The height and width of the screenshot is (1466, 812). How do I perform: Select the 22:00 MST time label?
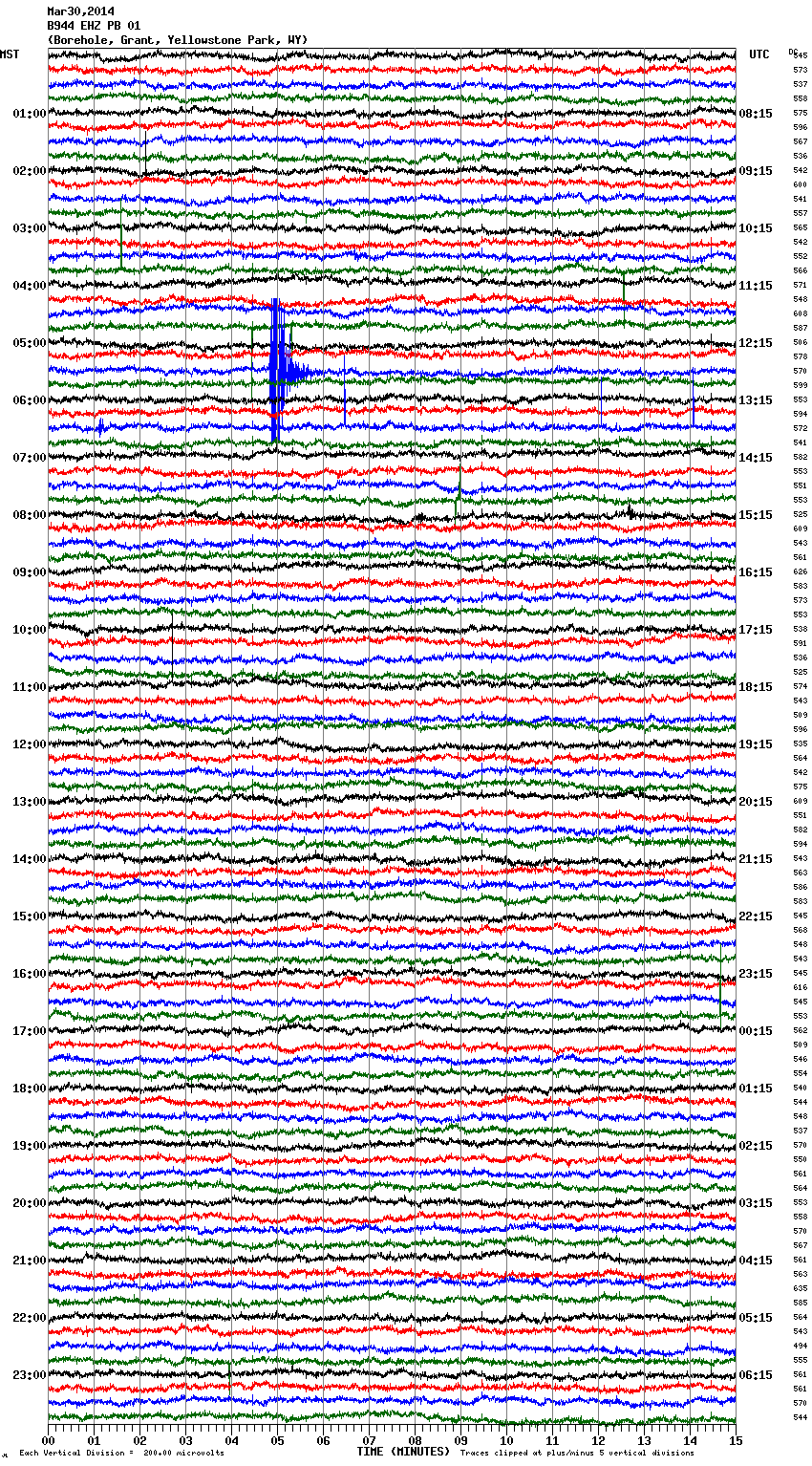(x=30, y=1318)
